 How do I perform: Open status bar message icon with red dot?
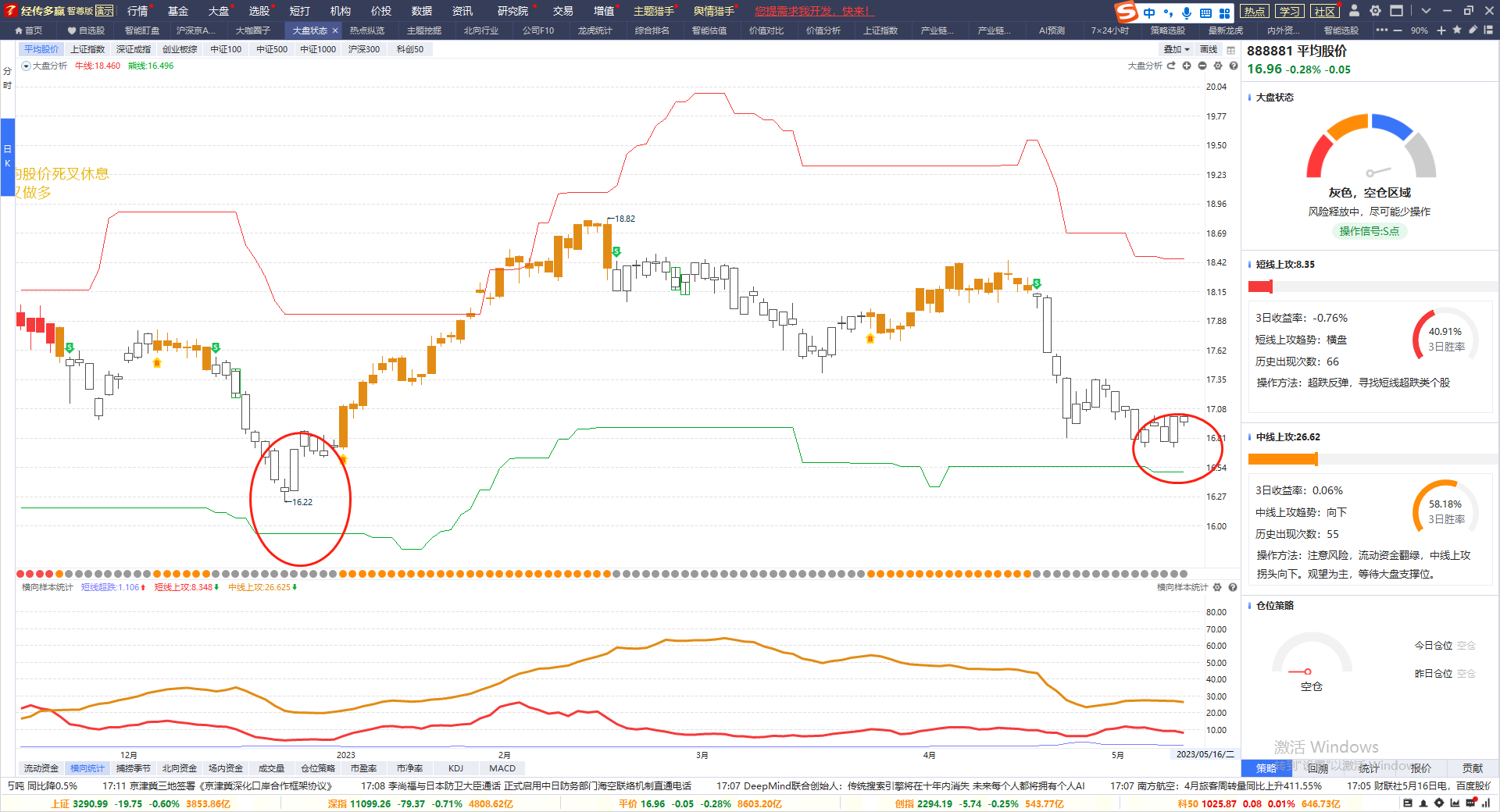pos(1471,802)
